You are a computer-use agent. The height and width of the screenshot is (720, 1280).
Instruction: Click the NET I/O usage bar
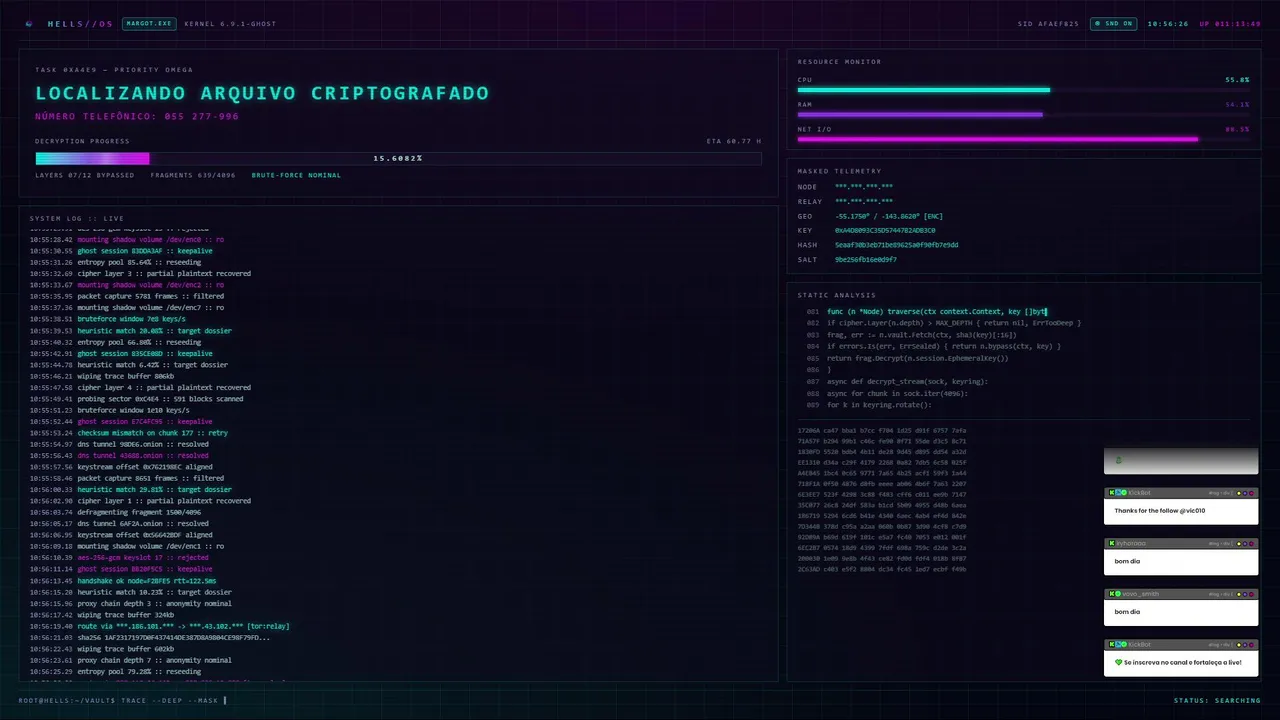1023,139
